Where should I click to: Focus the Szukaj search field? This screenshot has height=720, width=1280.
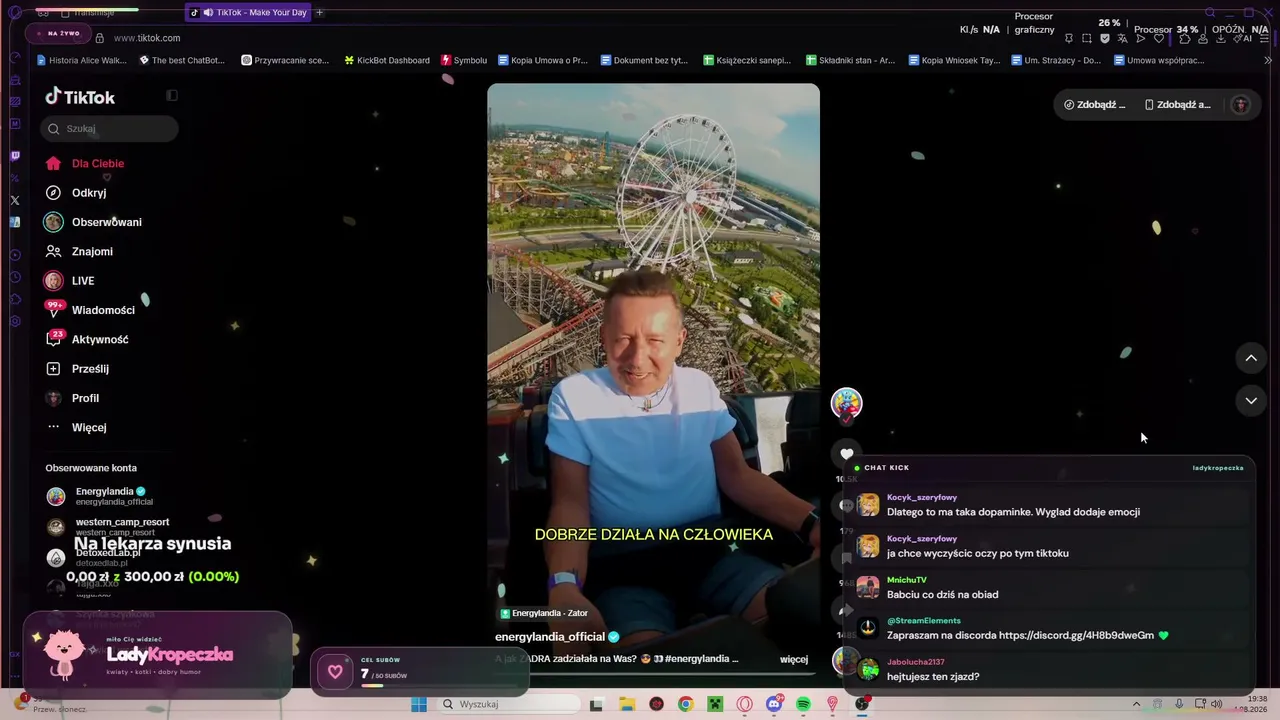point(110,128)
